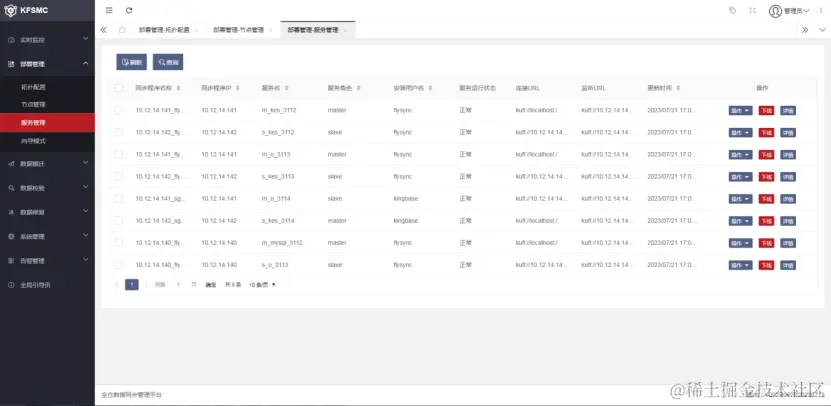Open the tab options dropdown chevron
Screen dimensions: 831x406
tap(822, 30)
